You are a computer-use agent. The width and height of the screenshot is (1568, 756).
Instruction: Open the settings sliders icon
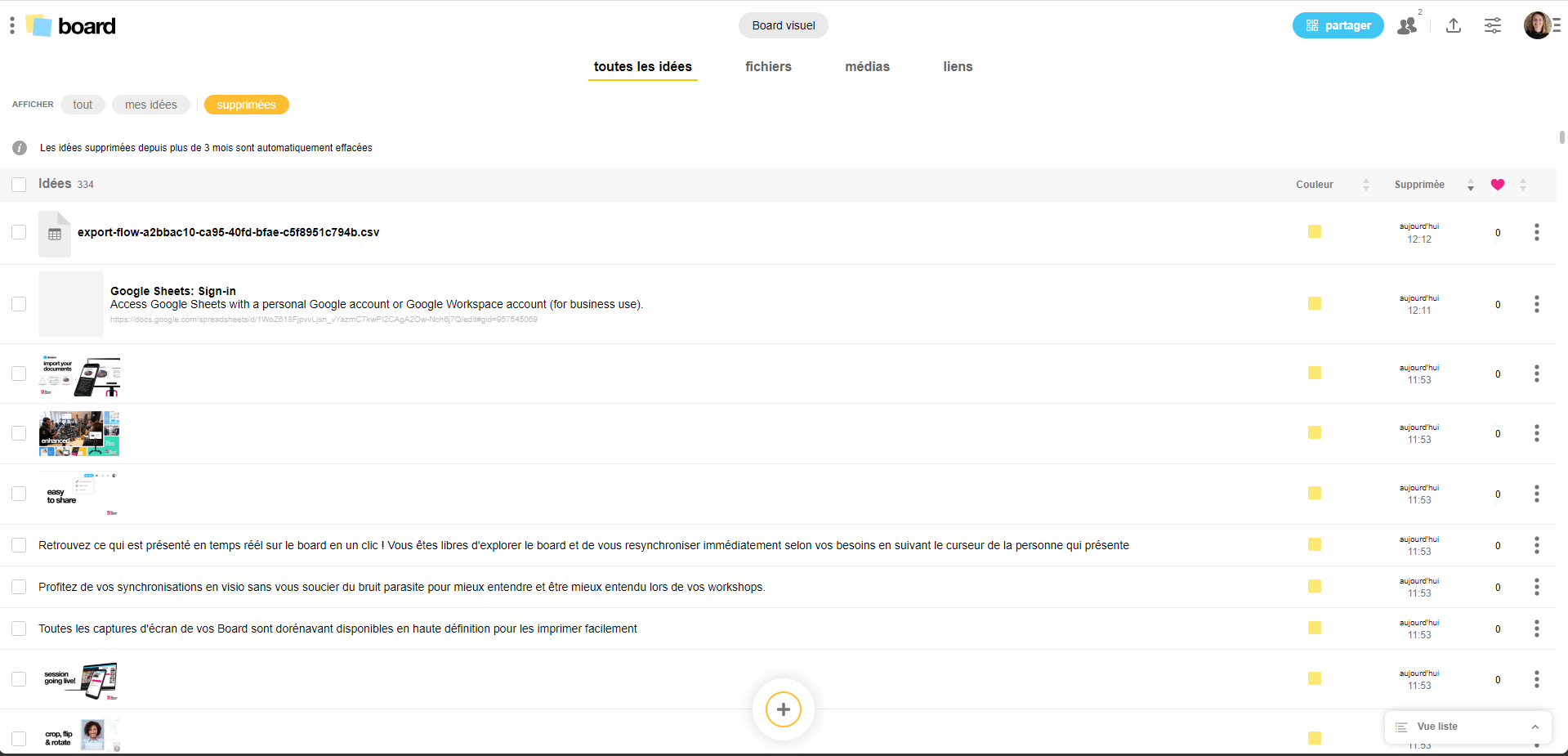point(1492,26)
